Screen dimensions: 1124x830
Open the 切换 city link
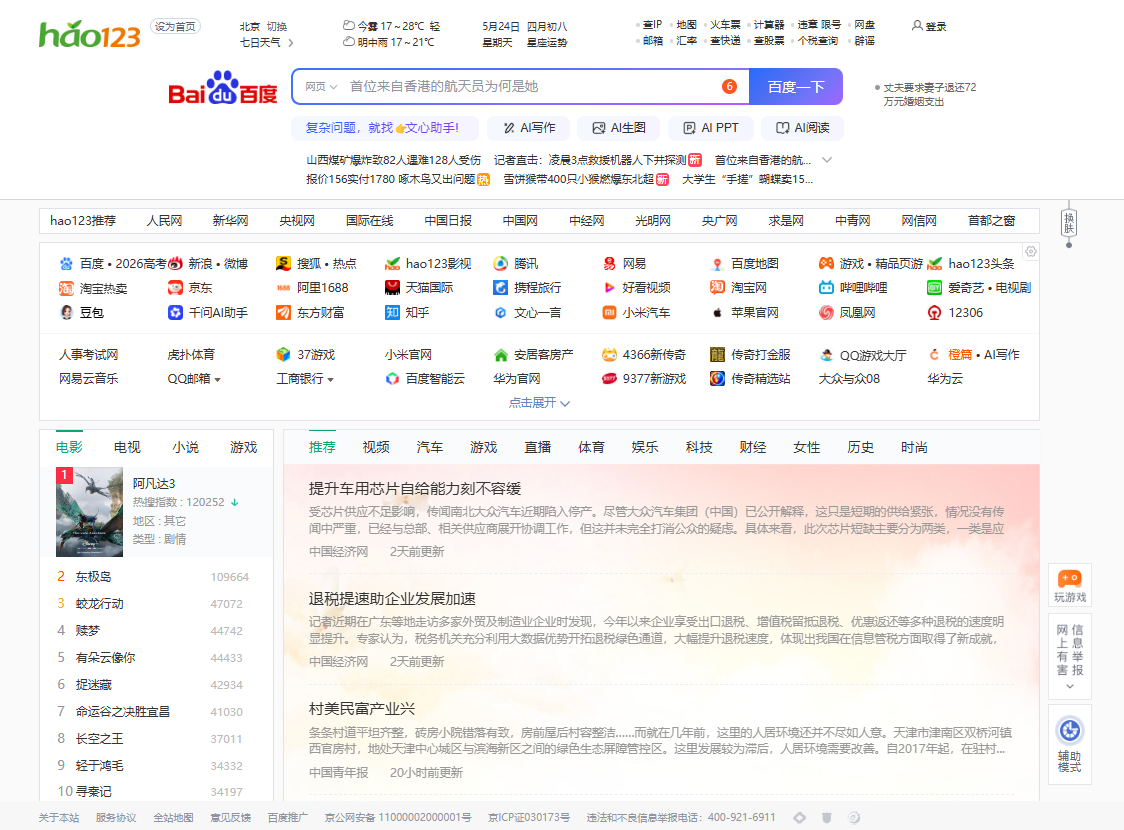click(x=277, y=27)
